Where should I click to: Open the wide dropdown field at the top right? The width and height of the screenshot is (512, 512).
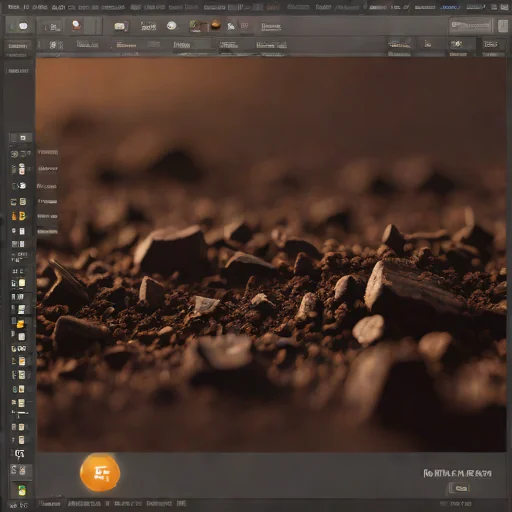[470, 26]
